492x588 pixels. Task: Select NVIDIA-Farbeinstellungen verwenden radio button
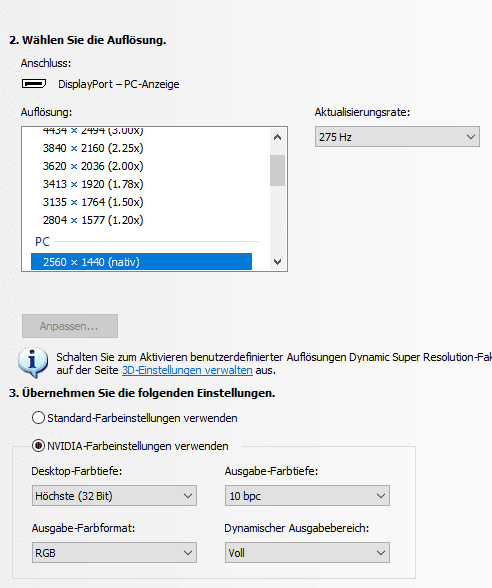(38, 446)
